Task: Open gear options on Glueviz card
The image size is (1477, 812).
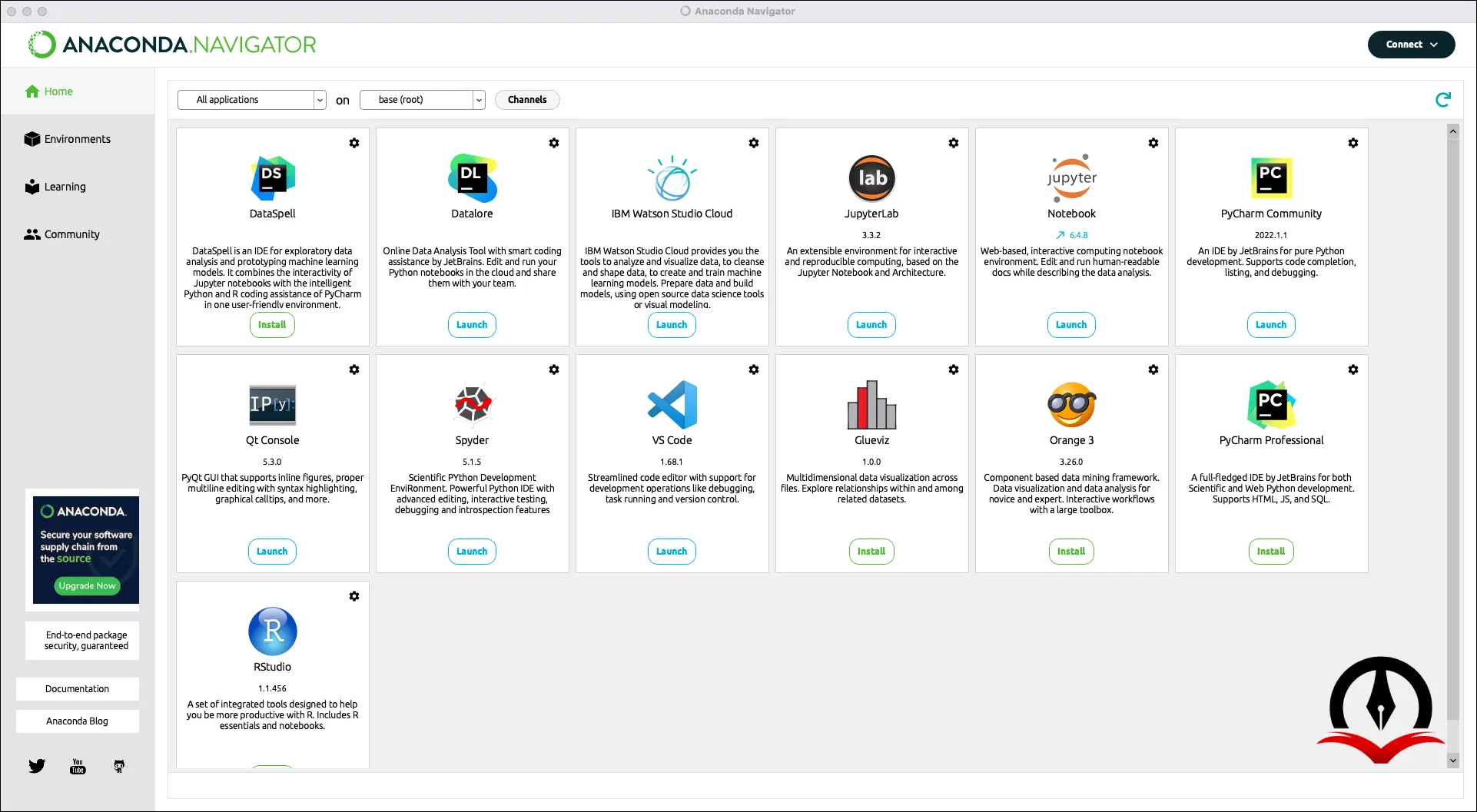Action: (x=954, y=370)
